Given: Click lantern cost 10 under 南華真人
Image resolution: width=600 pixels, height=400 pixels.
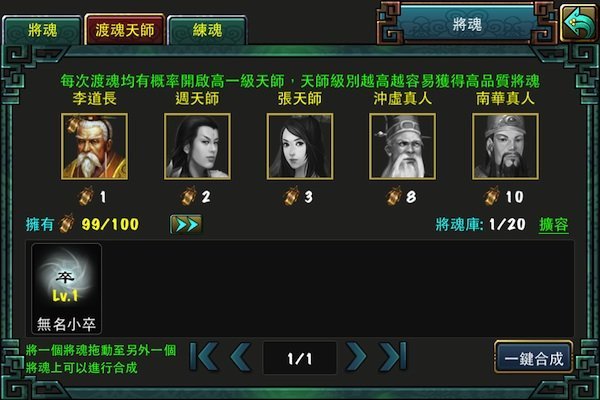Looking at the screenshot, I should 504,197.
